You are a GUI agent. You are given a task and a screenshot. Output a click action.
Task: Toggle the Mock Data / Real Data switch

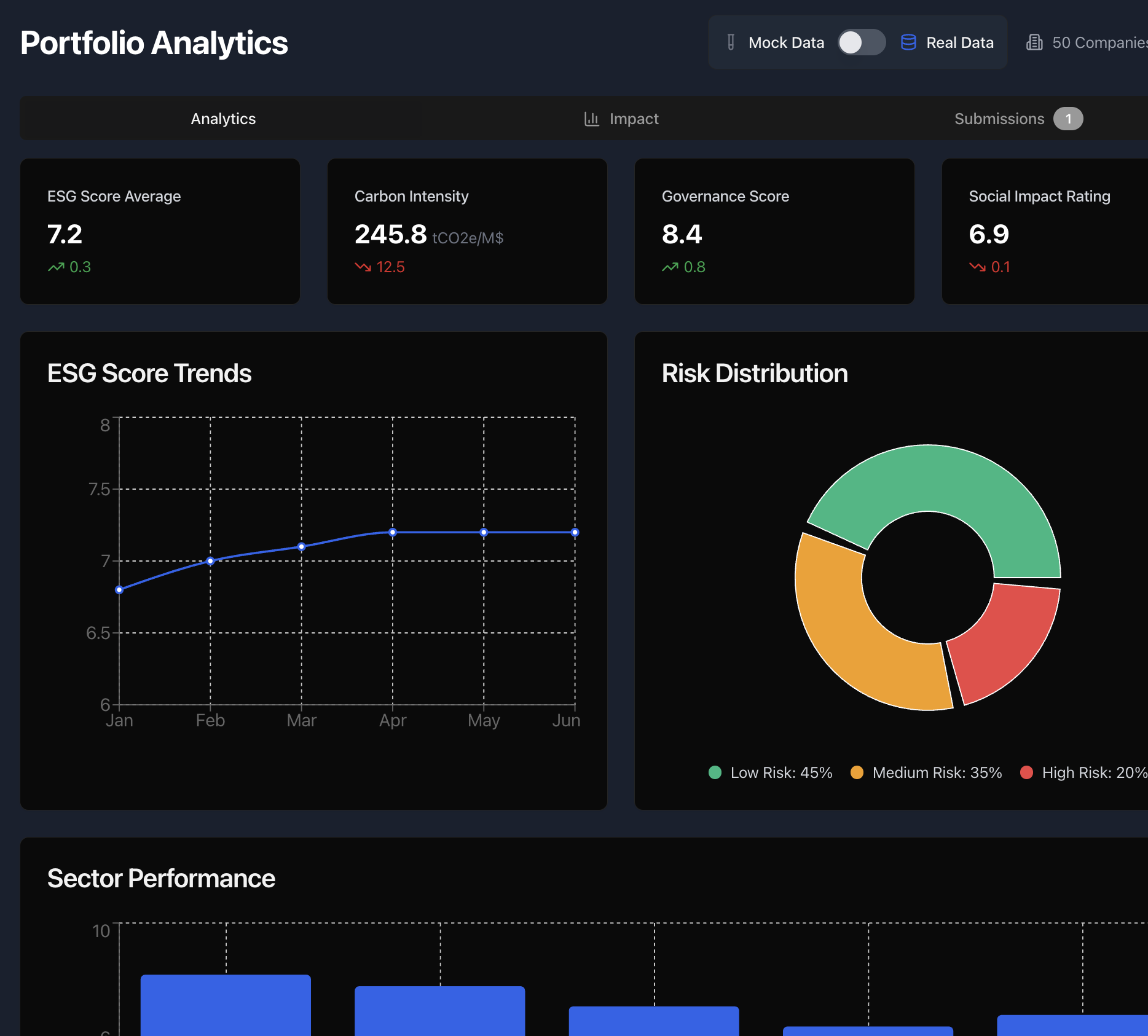point(861,42)
